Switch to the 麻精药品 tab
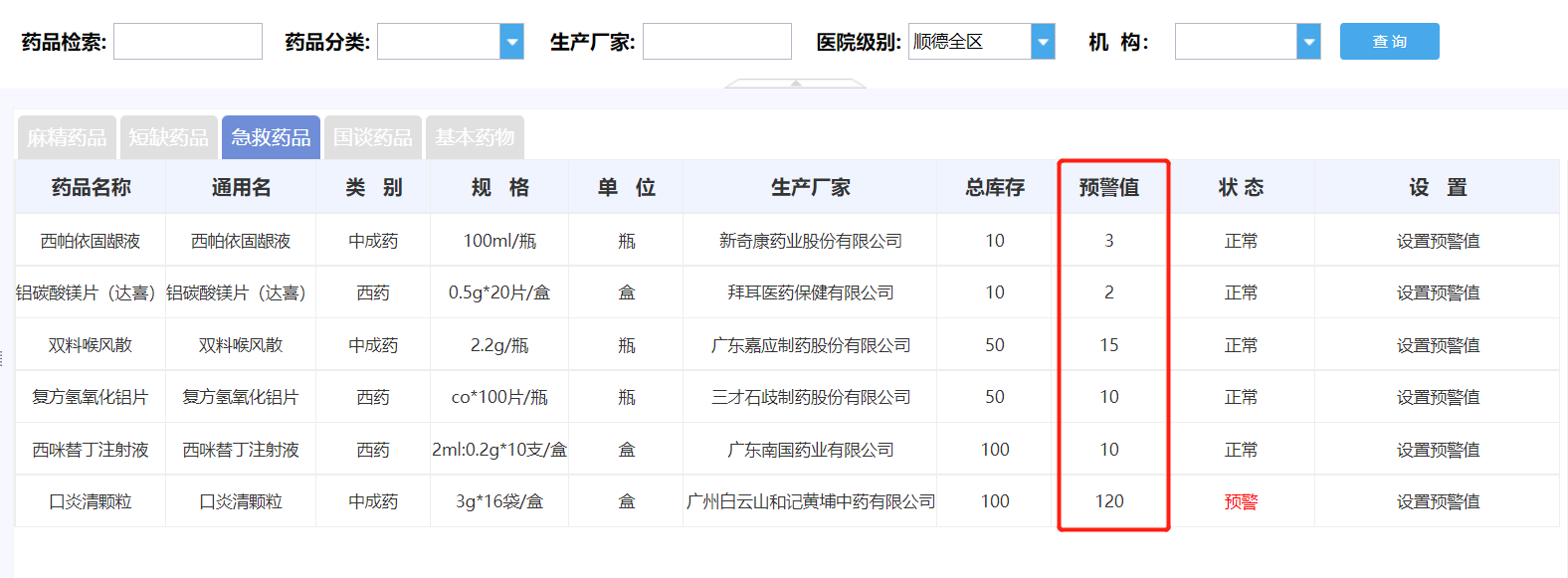Screen dimensions: 1568x578 pyautogui.click(x=67, y=137)
